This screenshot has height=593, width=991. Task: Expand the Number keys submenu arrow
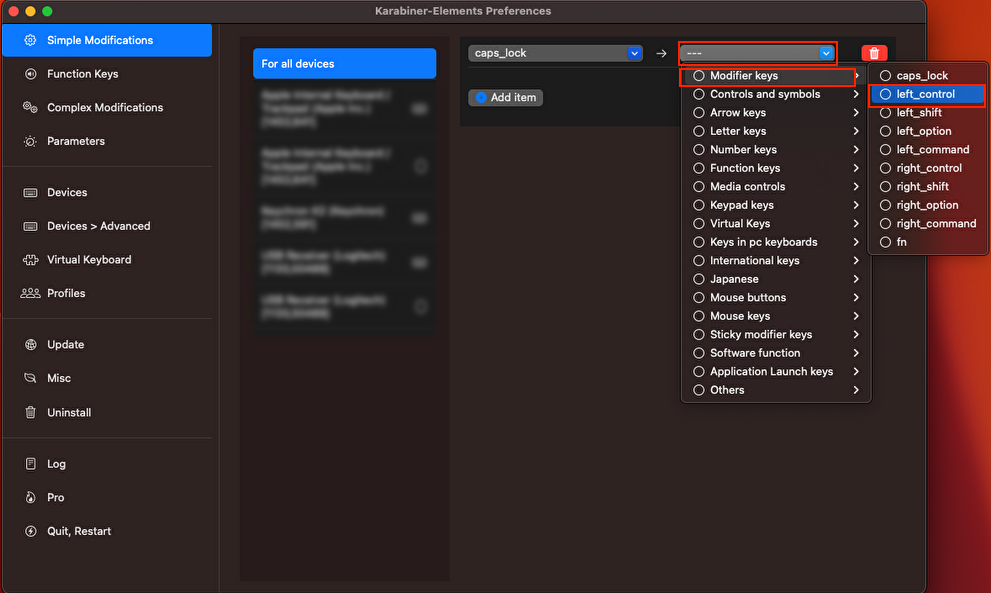tap(856, 150)
